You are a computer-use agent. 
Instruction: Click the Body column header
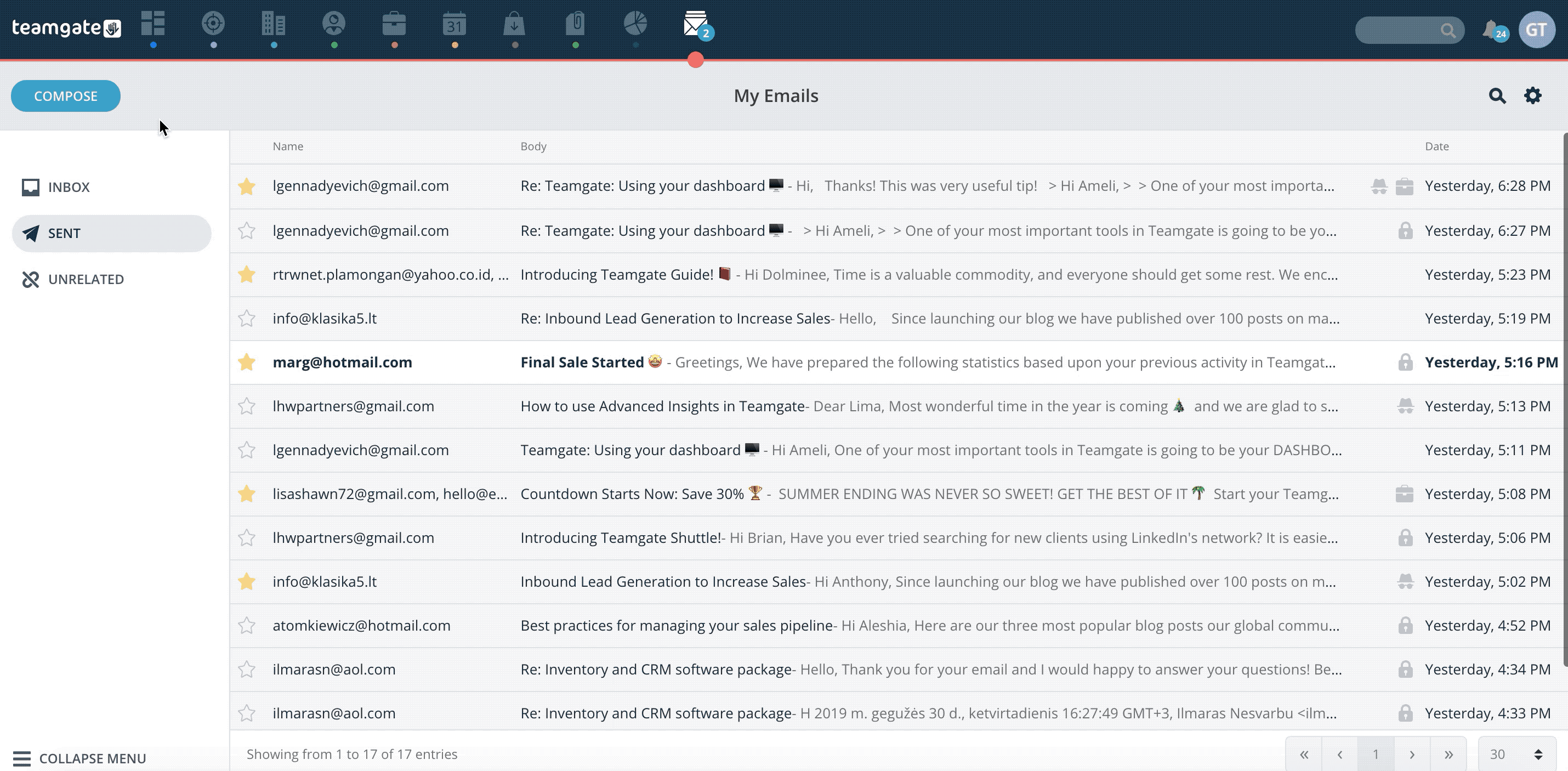[533, 146]
